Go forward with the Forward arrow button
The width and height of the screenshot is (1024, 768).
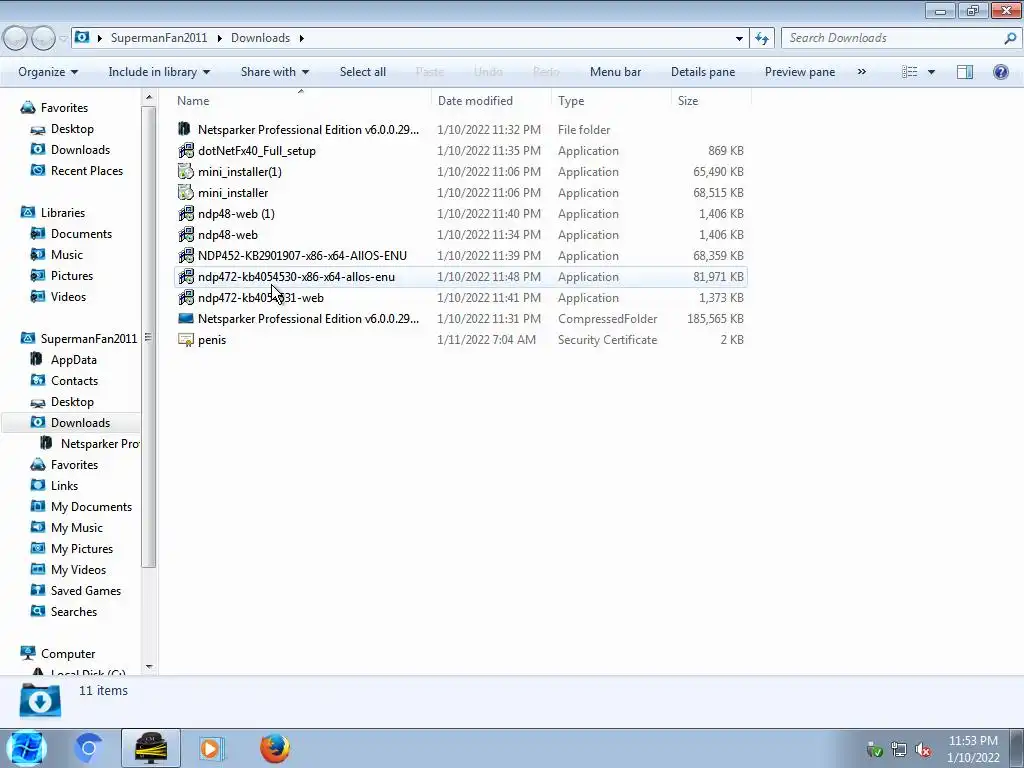[43, 38]
